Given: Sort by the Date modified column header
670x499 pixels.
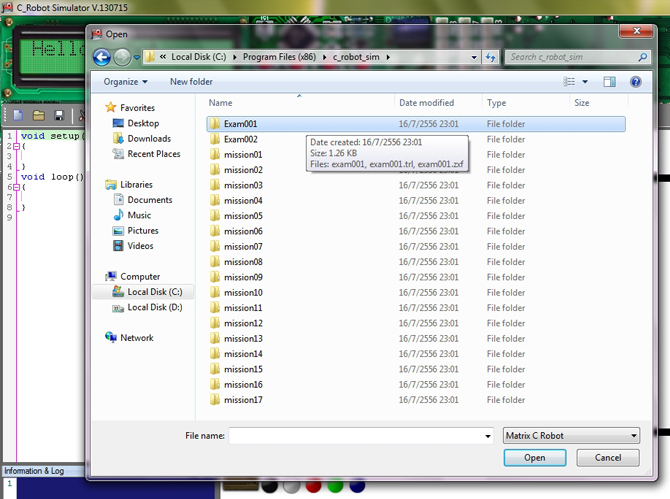Looking at the screenshot, I should click(426, 103).
